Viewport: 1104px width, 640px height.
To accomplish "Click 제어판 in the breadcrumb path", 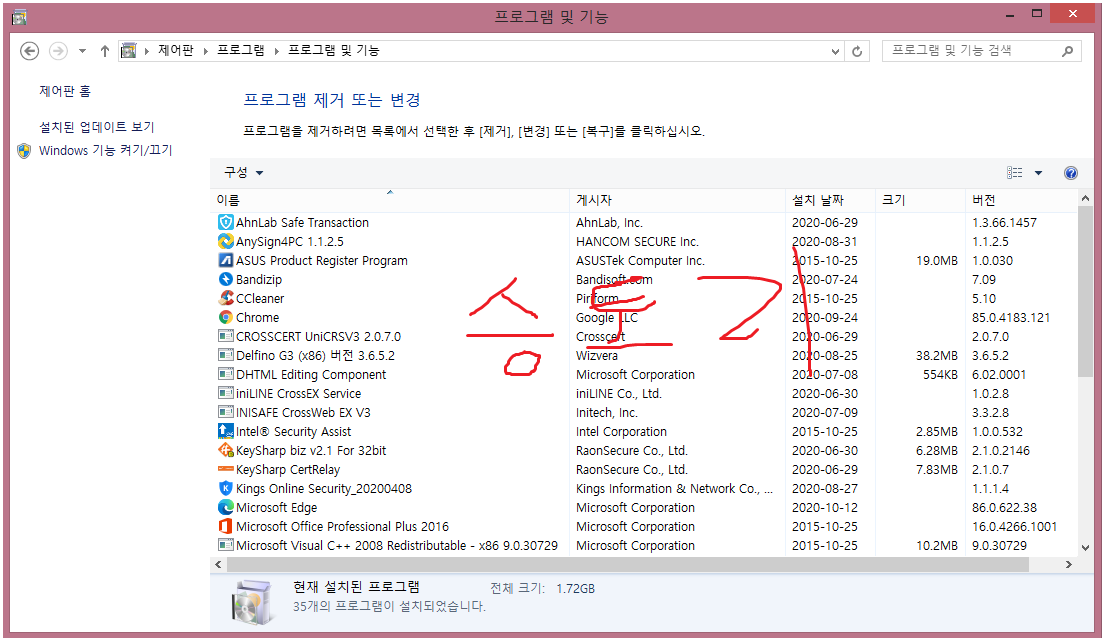I will point(175,51).
